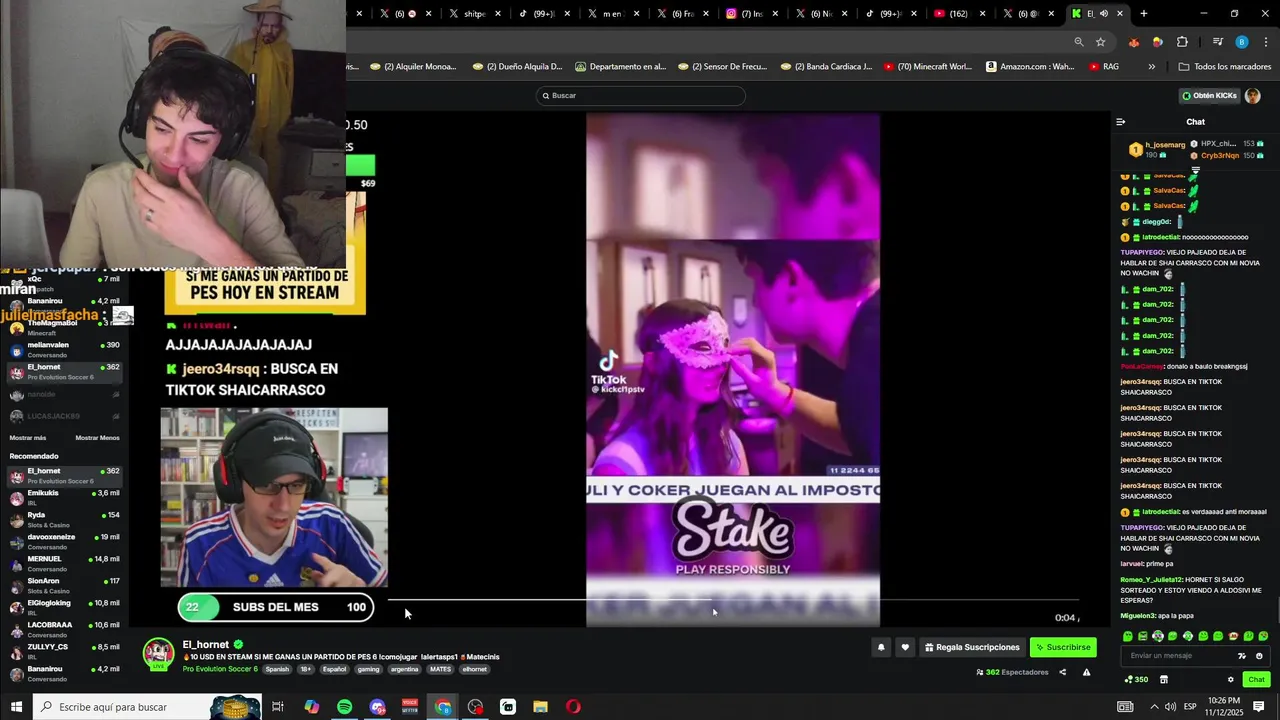Open chat settings gear icon

1231,680
